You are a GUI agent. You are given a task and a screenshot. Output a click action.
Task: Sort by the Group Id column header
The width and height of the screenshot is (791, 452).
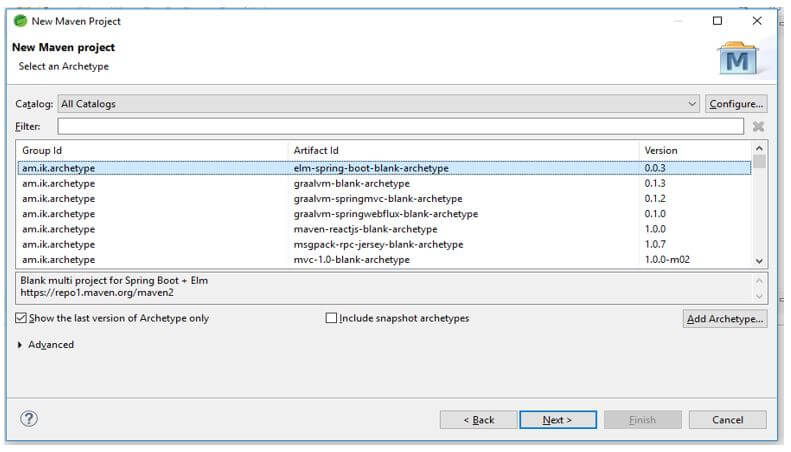click(x=153, y=150)
